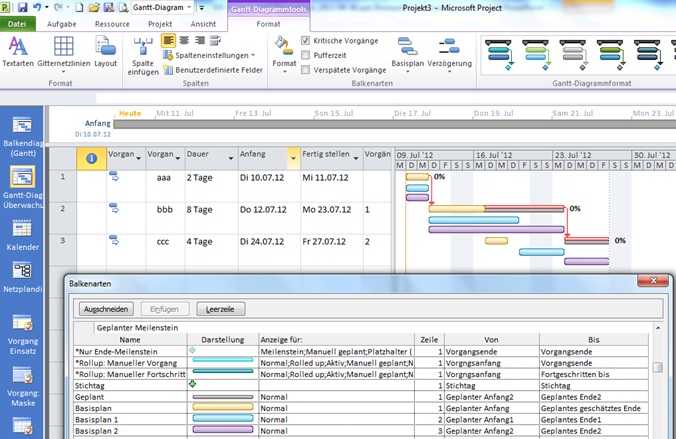Click the Balkenarten list scrollbar thumb

click(x=658, y=367)
